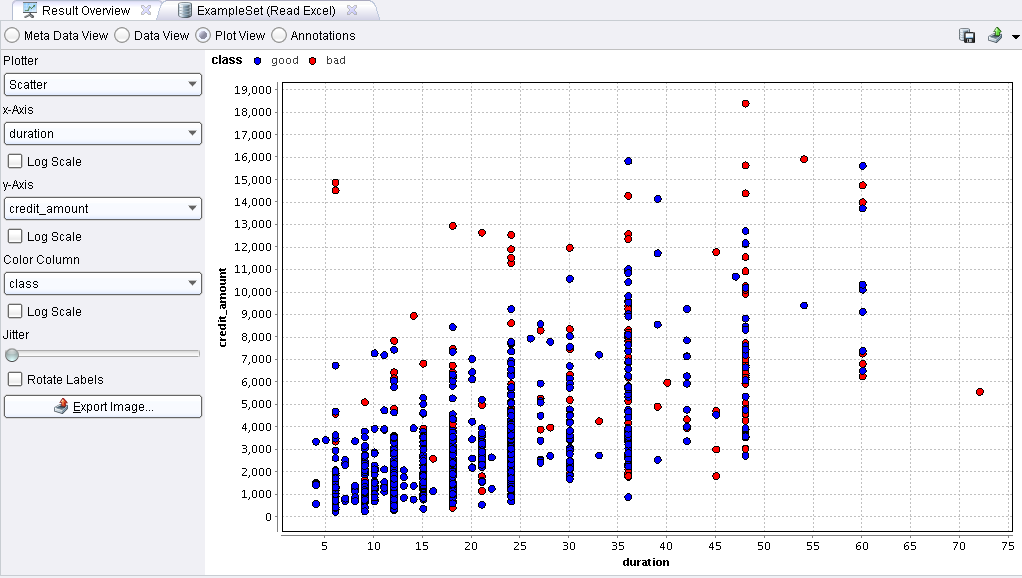
Task: Click the 19,000 y-axis tick label
Action: coord(253,90)
